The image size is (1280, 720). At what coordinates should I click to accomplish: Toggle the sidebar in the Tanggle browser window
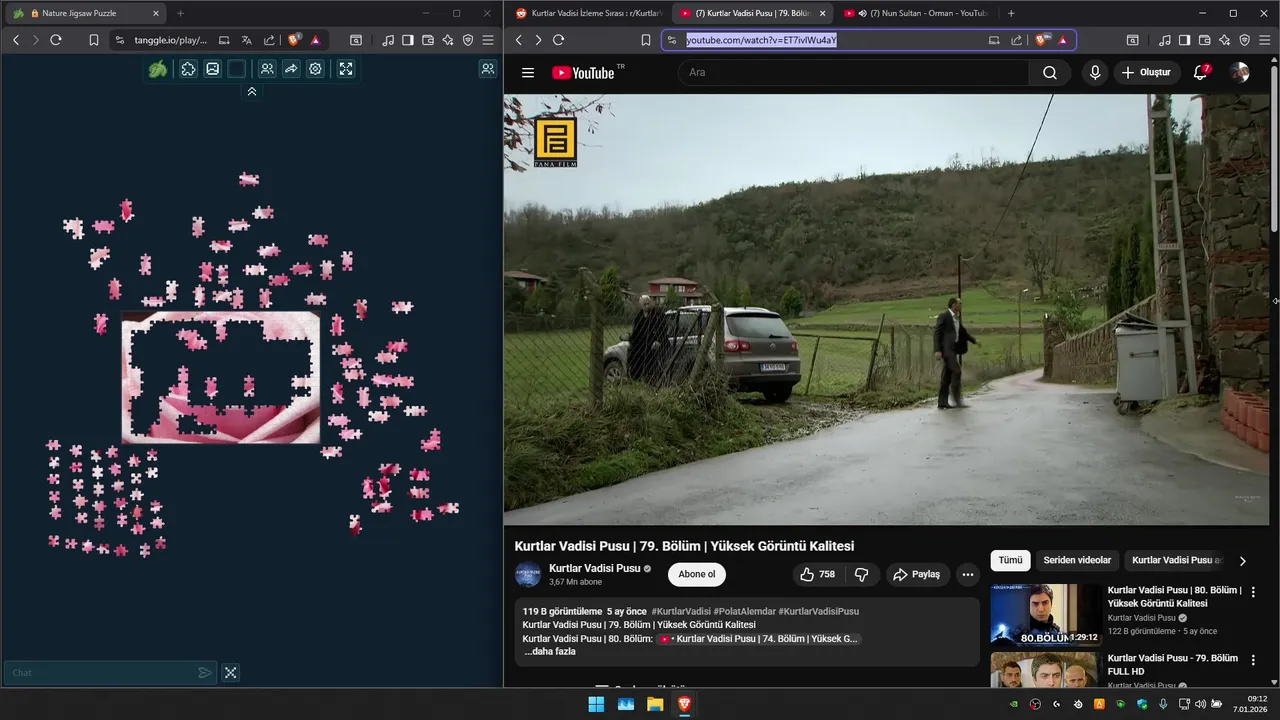coord(408,40)
